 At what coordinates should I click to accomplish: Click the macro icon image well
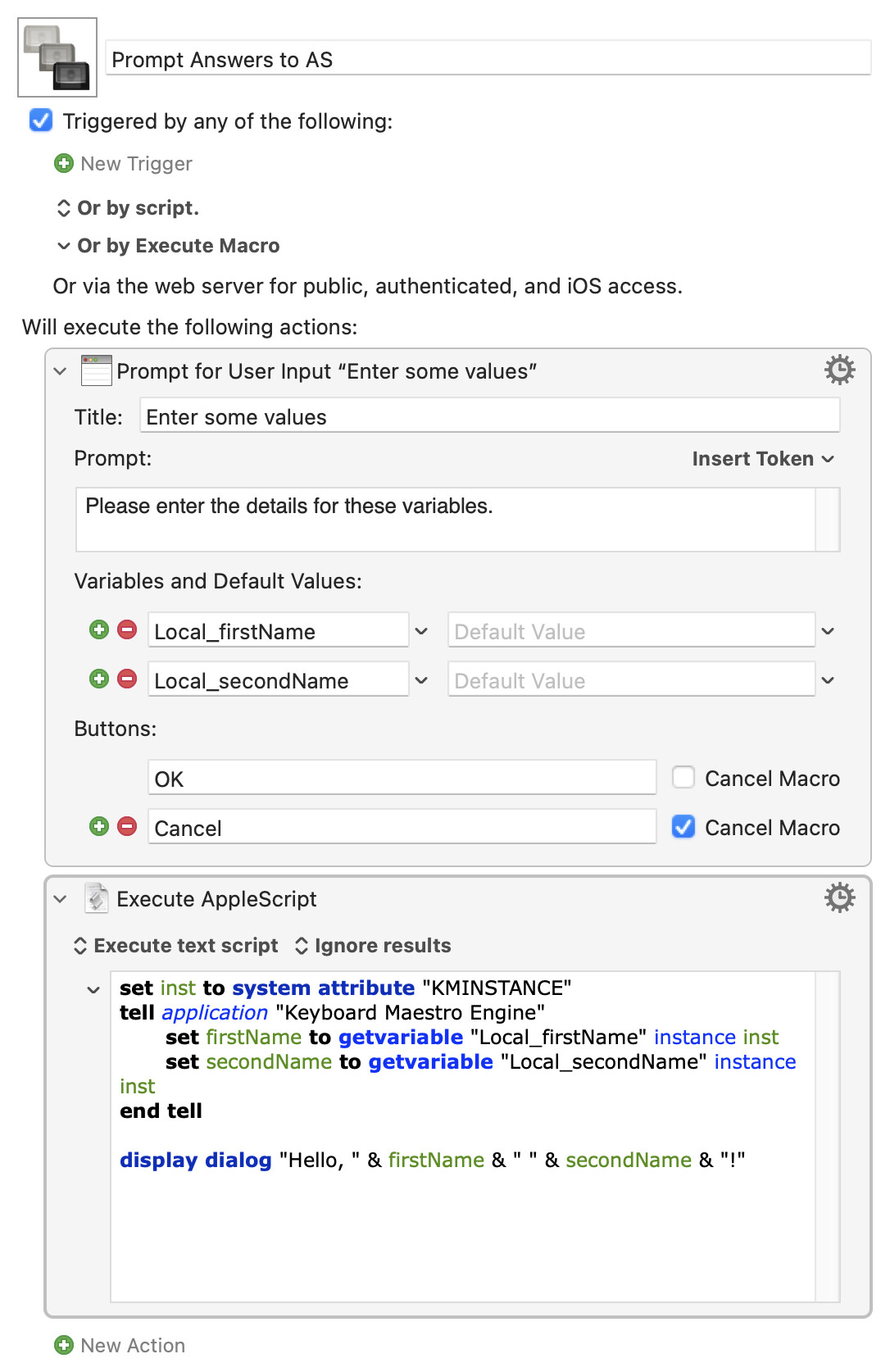(x=57, y=57)
